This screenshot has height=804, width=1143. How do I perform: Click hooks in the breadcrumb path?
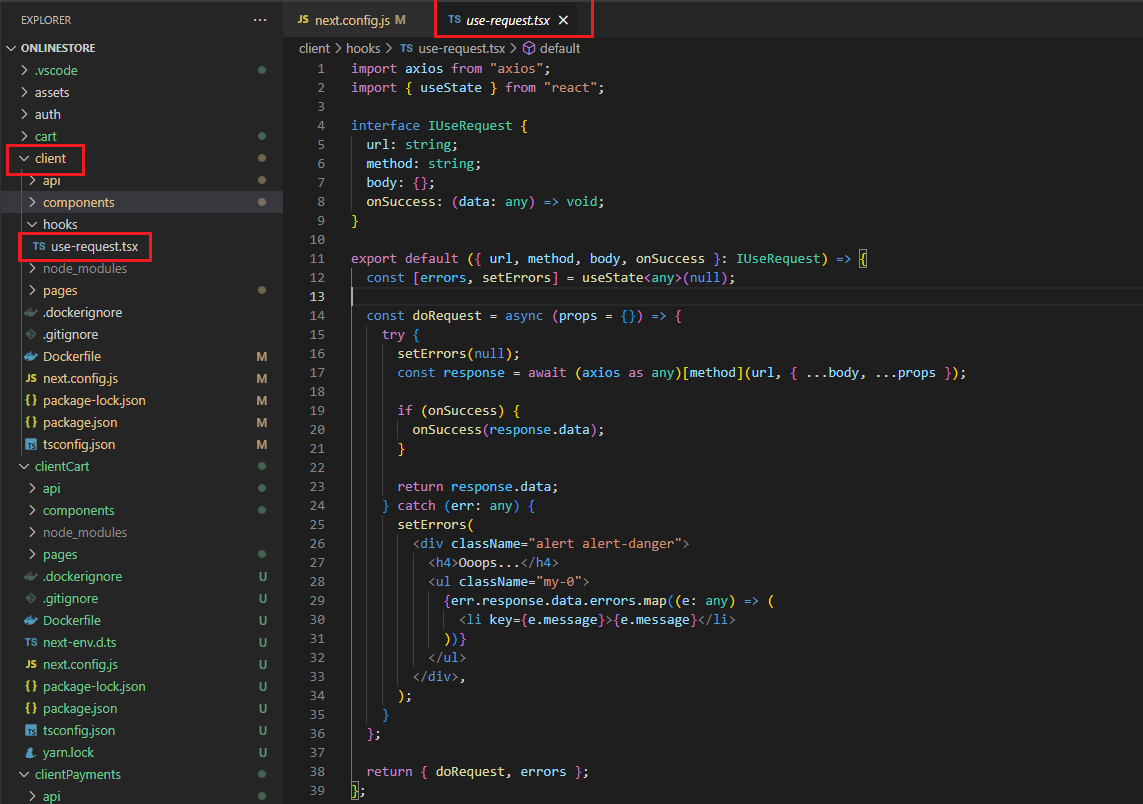pos(363,48)
